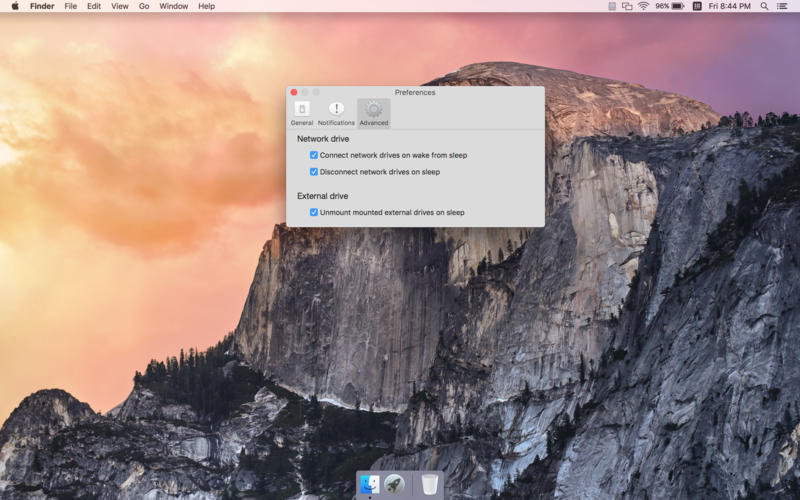The height and width of the screenshot is (500, 800).
Task: Click the Preferences window title
Action: [415, 92]
